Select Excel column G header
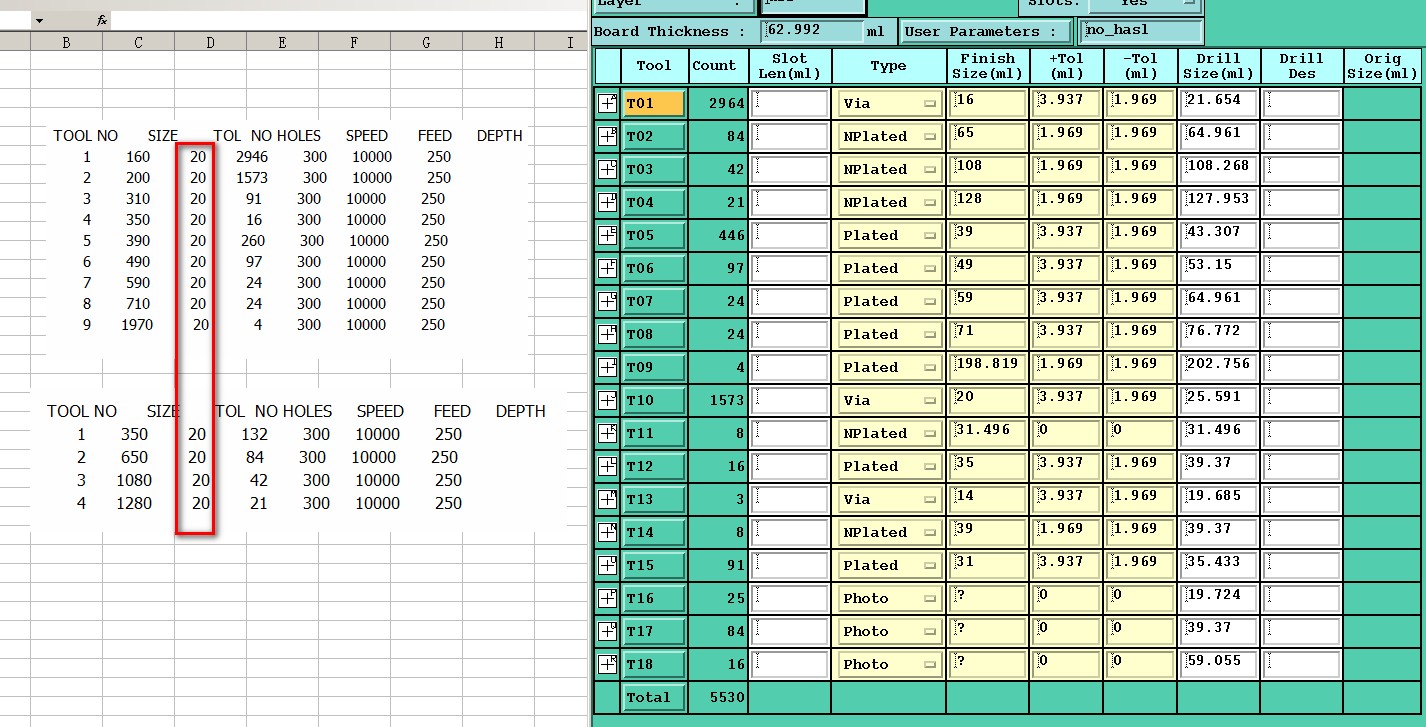1426x727 pixels. tap(426, 42)
